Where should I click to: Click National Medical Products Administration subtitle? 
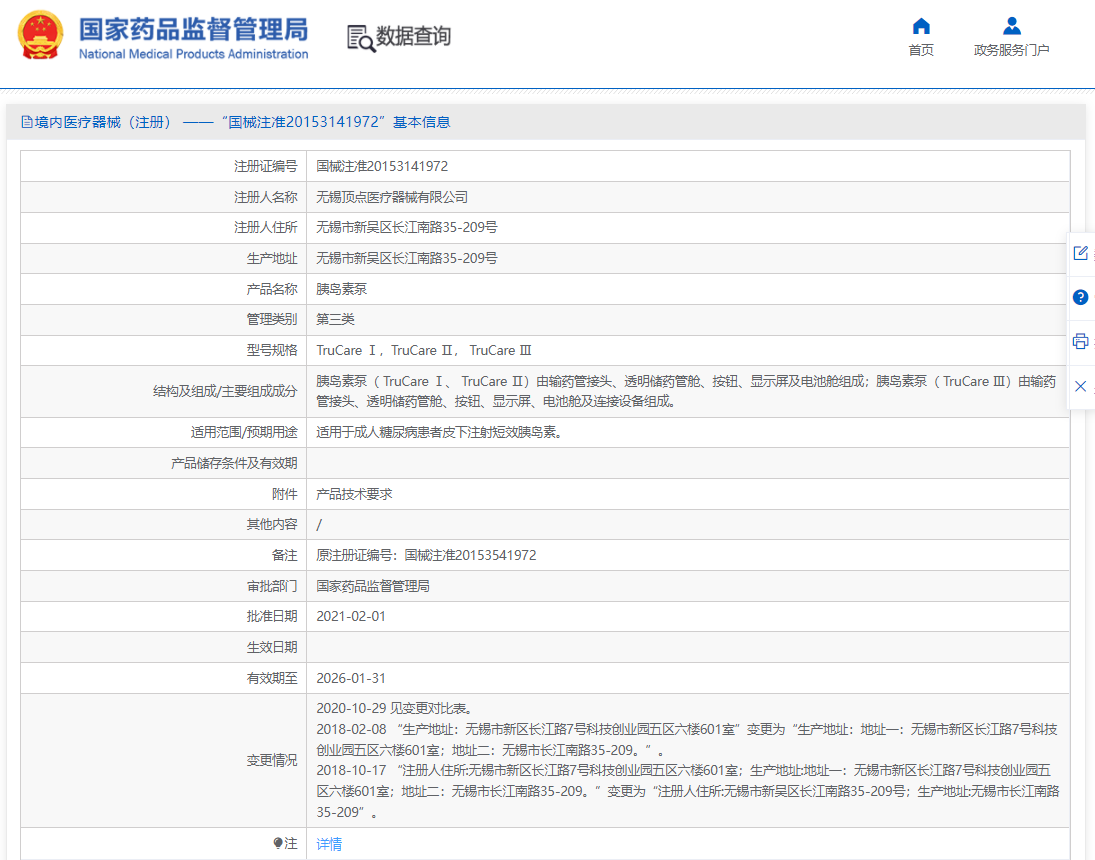click(193, 54)
